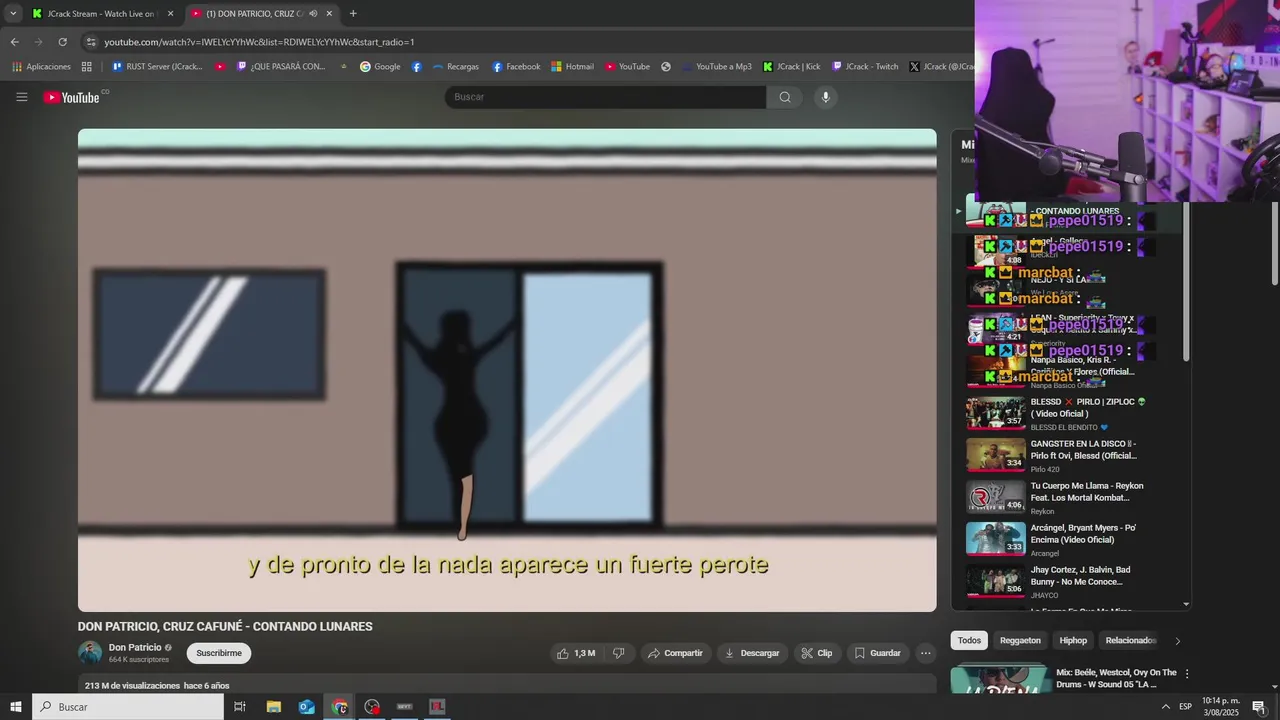Image resolution: width=1280 pixels, height=720 pixels.
Task: Open more actions three-dot menu under video
Action: (926, 653)
